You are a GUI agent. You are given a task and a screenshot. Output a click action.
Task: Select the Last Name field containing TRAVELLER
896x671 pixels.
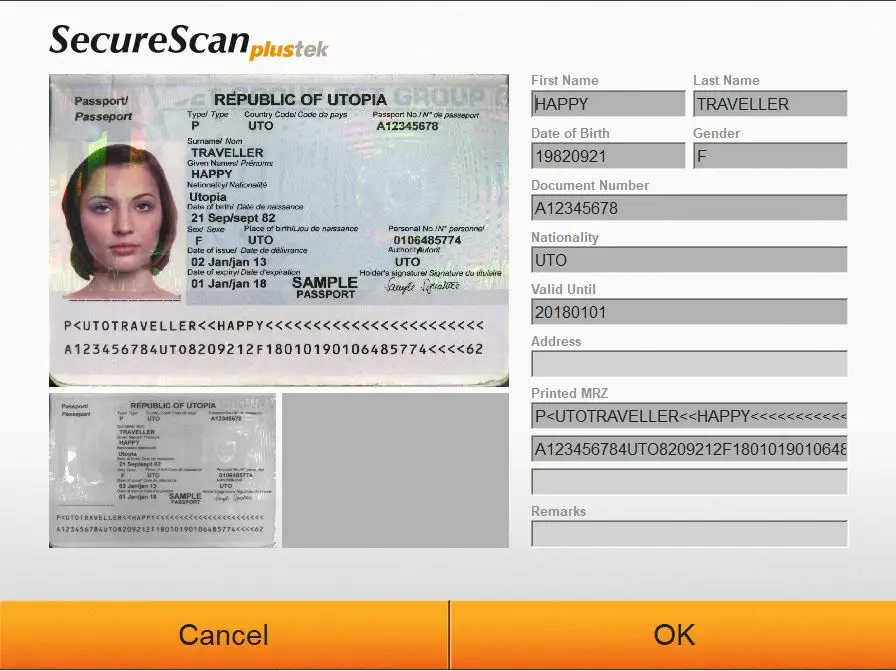tap(770, 103)
